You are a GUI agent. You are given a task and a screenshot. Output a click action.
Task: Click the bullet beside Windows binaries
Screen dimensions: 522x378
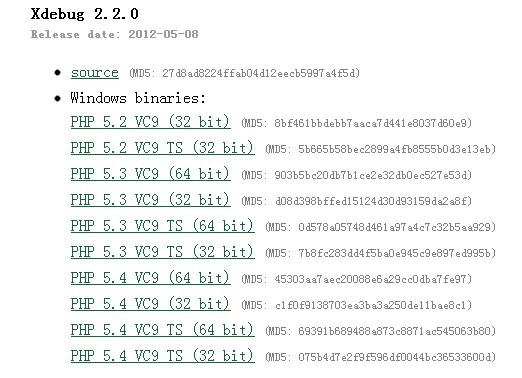click(x=58, y=98)
